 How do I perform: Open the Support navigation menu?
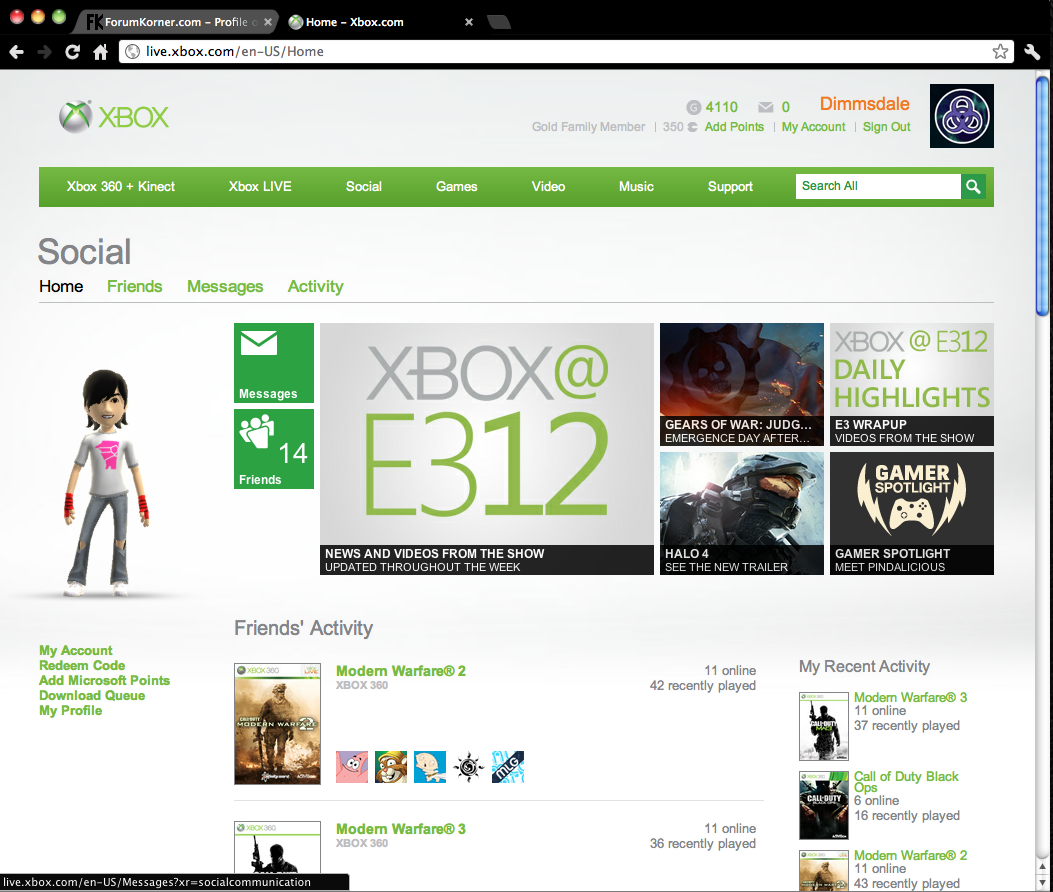tap(730, 187)
